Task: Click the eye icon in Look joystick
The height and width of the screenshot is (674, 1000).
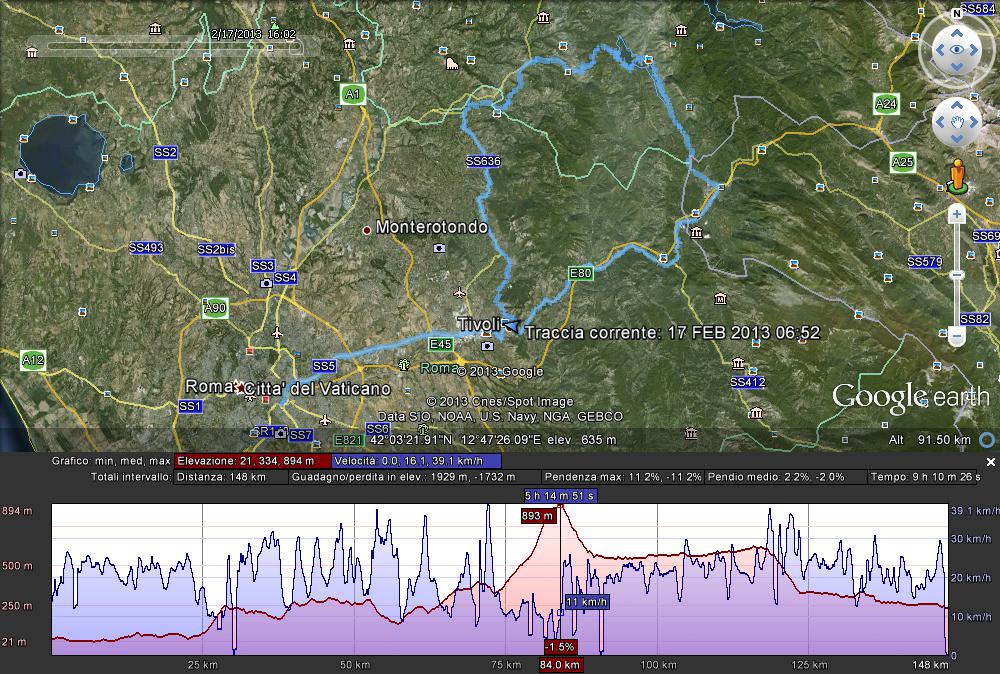Action: [957, 50]
